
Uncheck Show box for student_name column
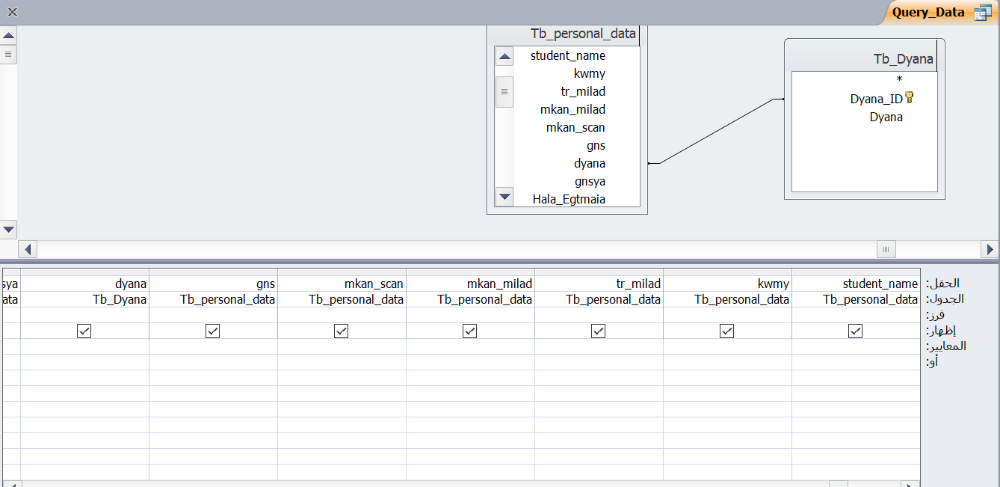[855, 331]
